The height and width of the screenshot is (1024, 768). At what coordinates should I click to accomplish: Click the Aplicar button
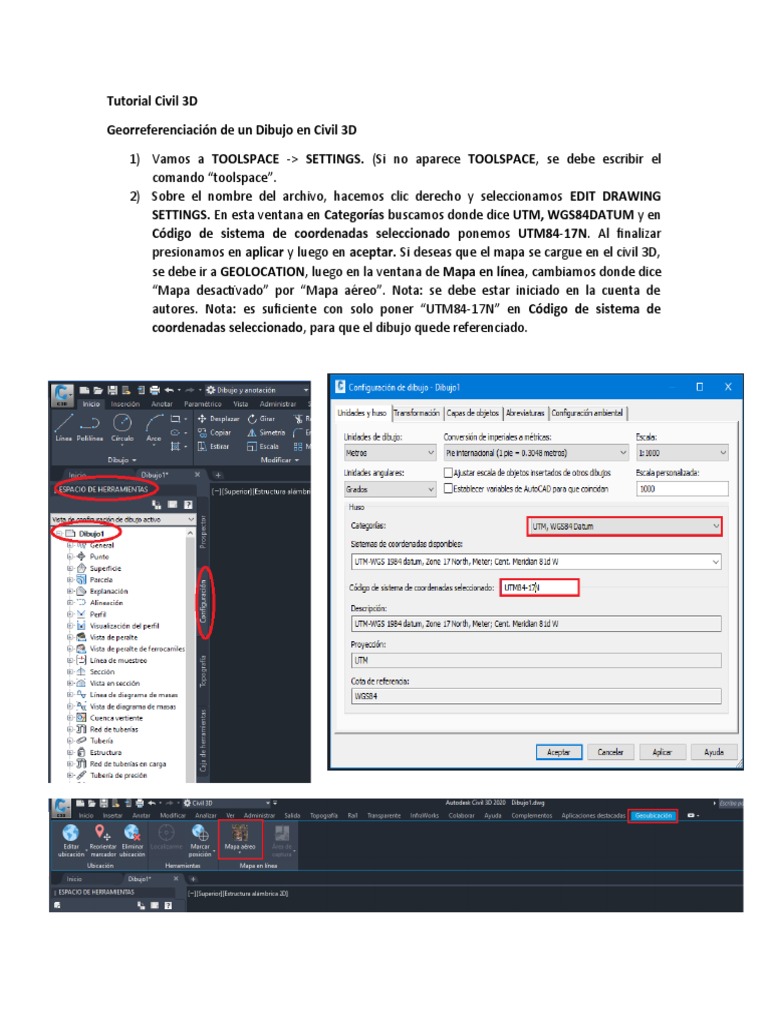pos(662,752)
